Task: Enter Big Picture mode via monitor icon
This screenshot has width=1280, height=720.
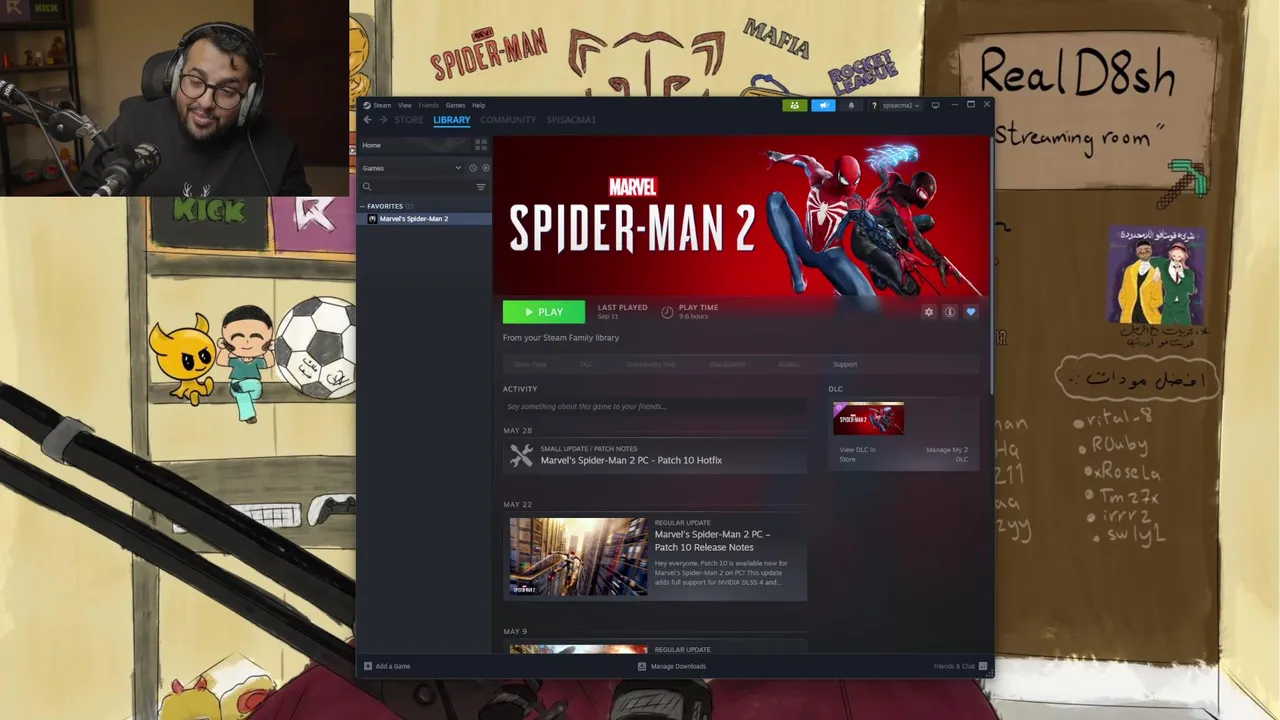Action: point(935,105)
